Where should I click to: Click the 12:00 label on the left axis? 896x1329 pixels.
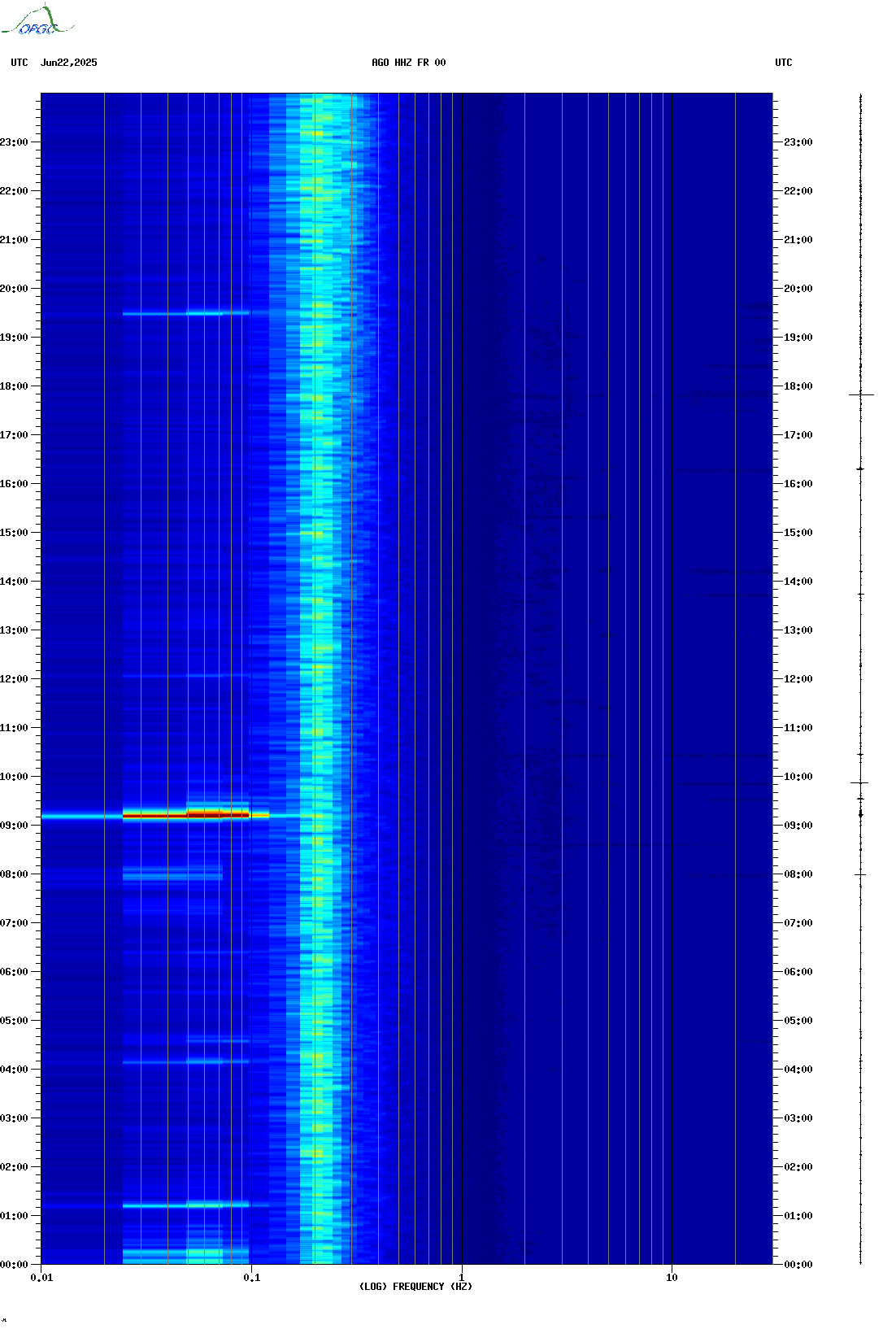[14, 679]
